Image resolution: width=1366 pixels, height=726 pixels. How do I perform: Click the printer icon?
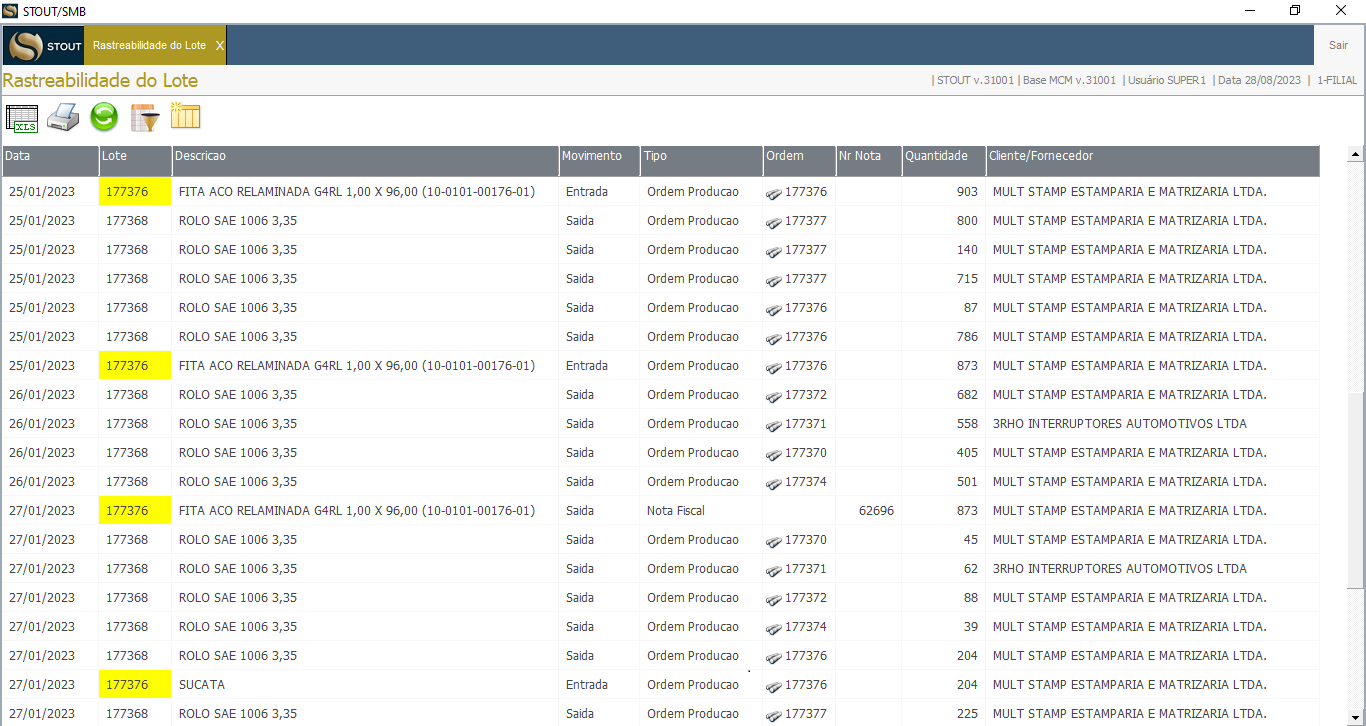(x=63, y=118)
